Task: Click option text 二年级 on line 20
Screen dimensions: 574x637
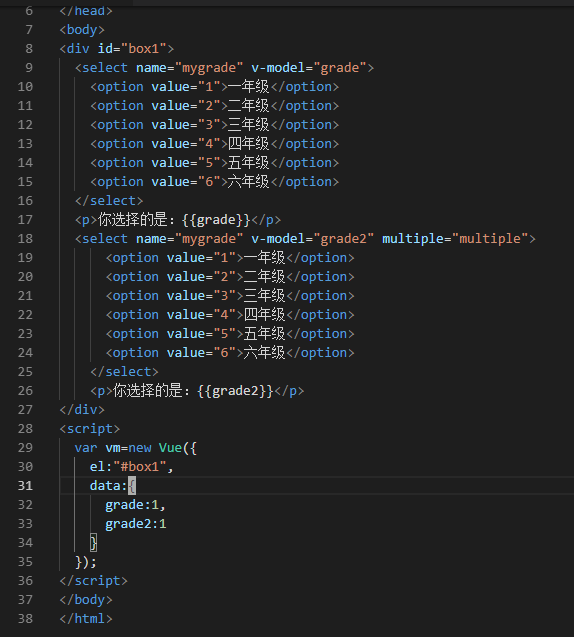Action: coord(264,277)
